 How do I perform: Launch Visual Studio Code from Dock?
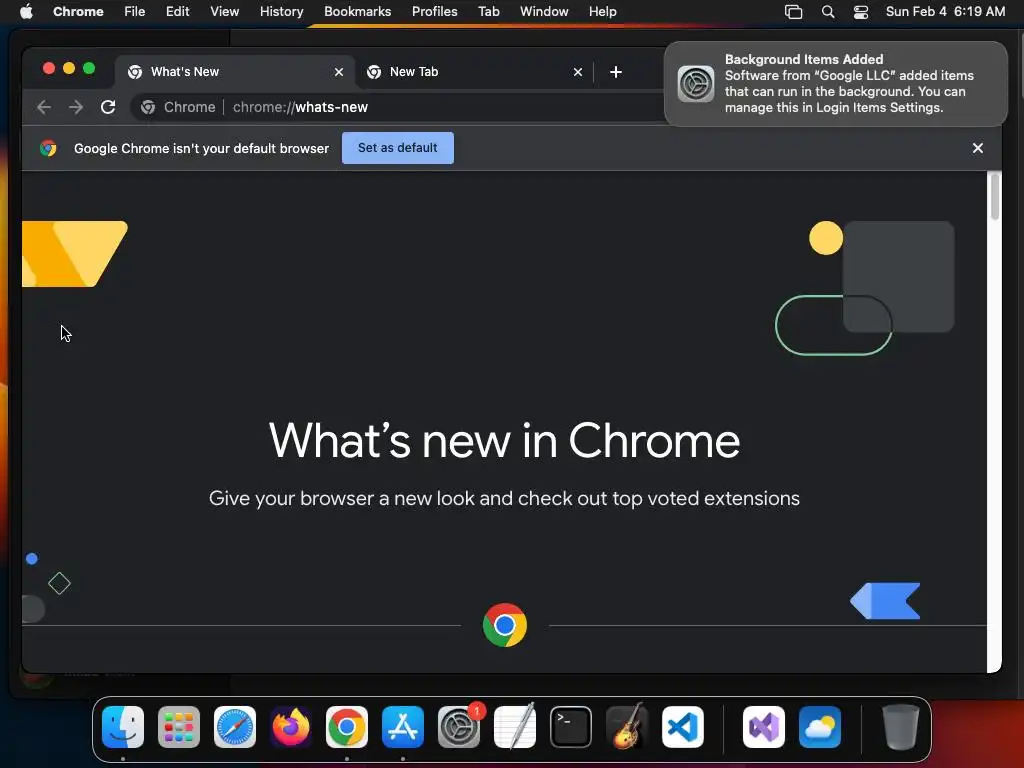point(682,727)
